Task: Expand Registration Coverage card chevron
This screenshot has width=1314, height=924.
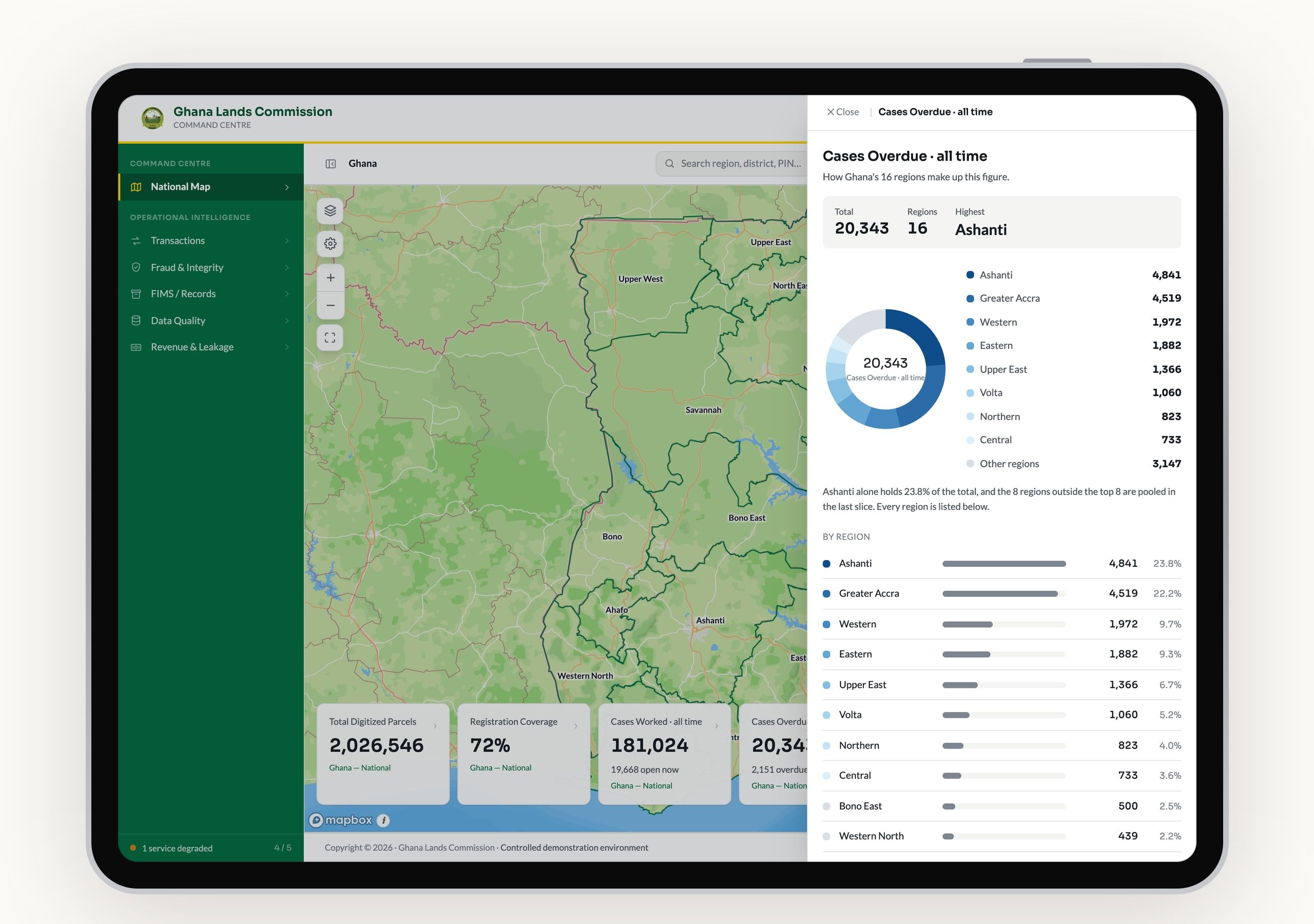Action: coord(576,726)
